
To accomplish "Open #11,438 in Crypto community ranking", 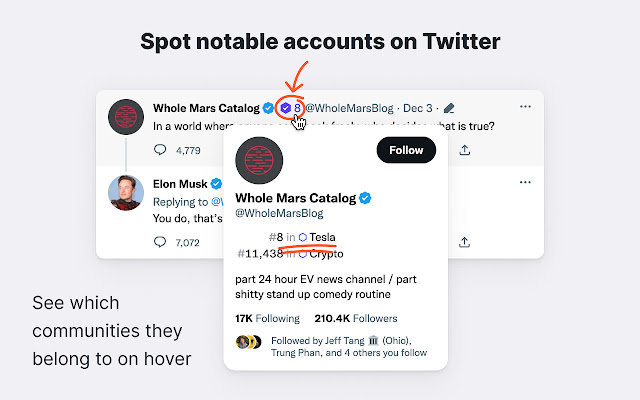I will click(290, 254).
